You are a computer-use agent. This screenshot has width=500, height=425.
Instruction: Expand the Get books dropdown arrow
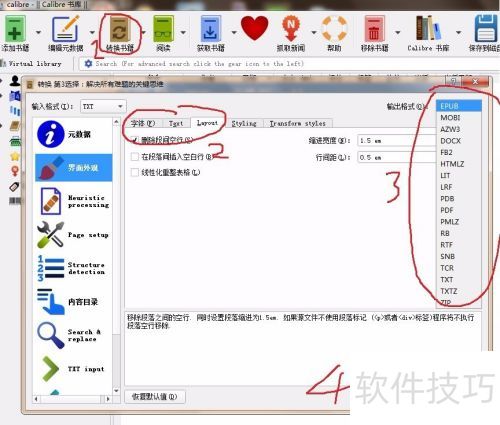click(234, 32)
